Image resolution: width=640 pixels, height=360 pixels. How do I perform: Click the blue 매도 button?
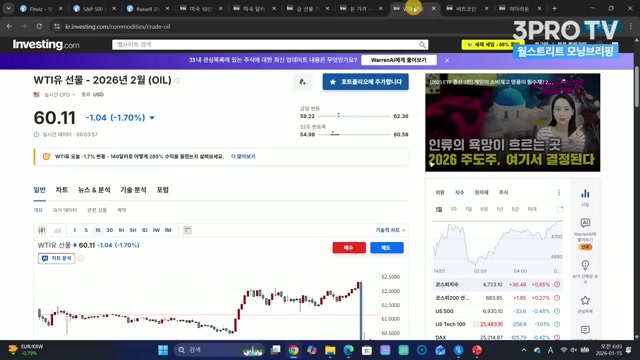coord(387,248)
